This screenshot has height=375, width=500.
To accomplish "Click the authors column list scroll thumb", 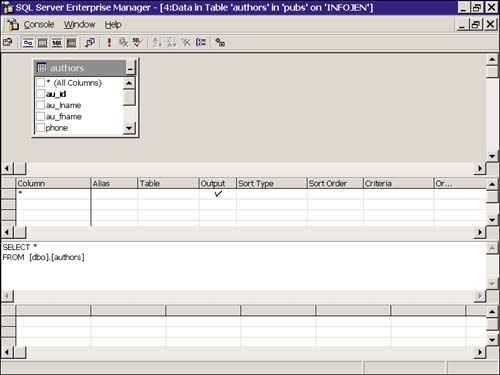I will [x=129, y=97].
